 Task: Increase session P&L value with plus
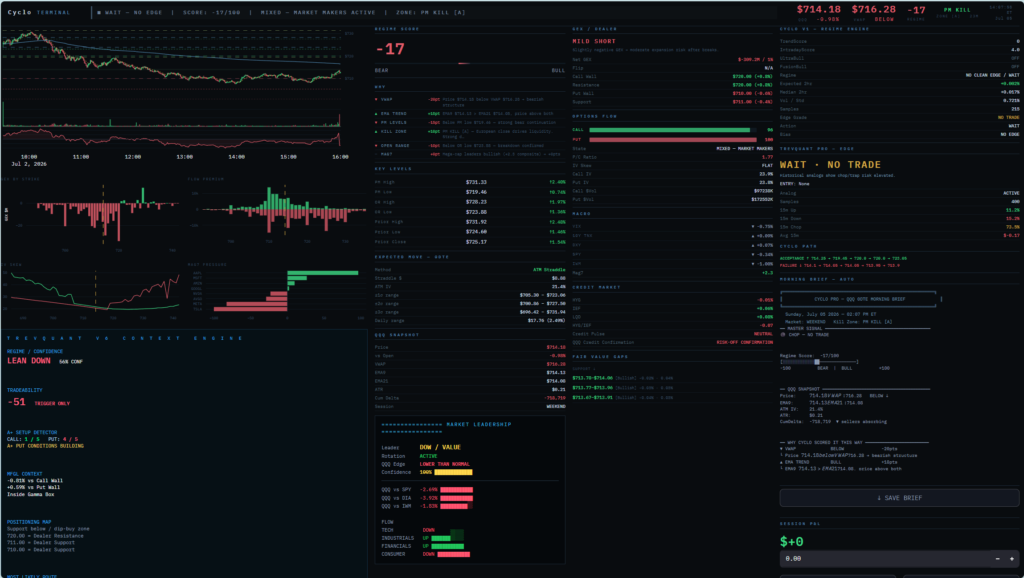coord(1012,559)
